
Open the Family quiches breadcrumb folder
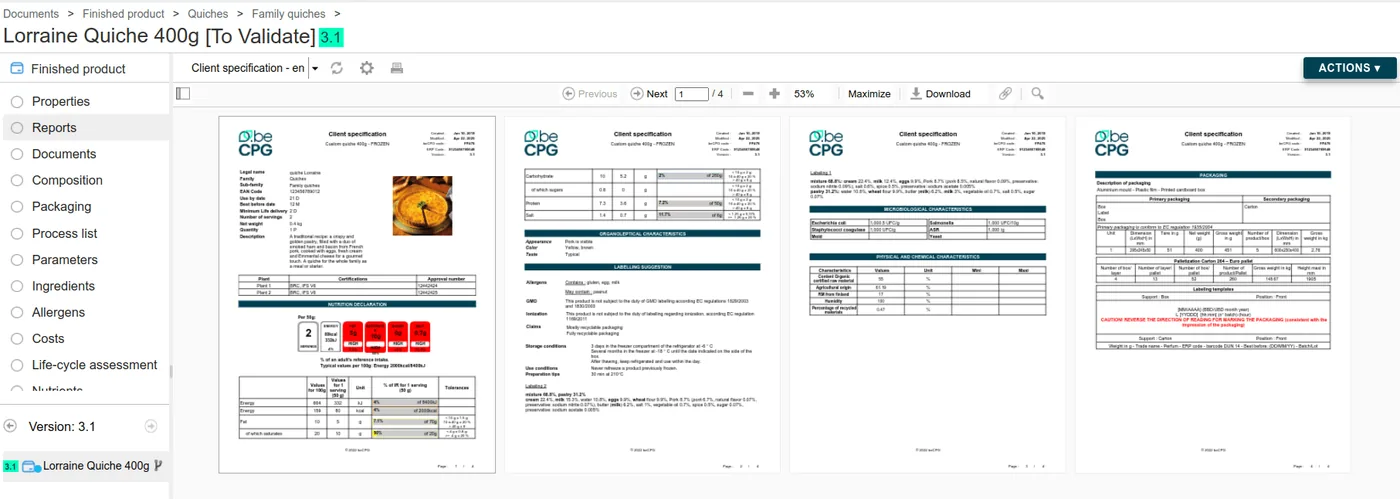(x=288, y=14)
